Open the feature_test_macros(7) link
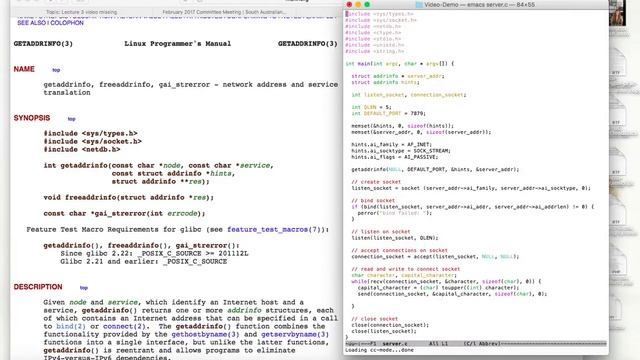The height and width of the screenshot is (360, 640). 274,229
